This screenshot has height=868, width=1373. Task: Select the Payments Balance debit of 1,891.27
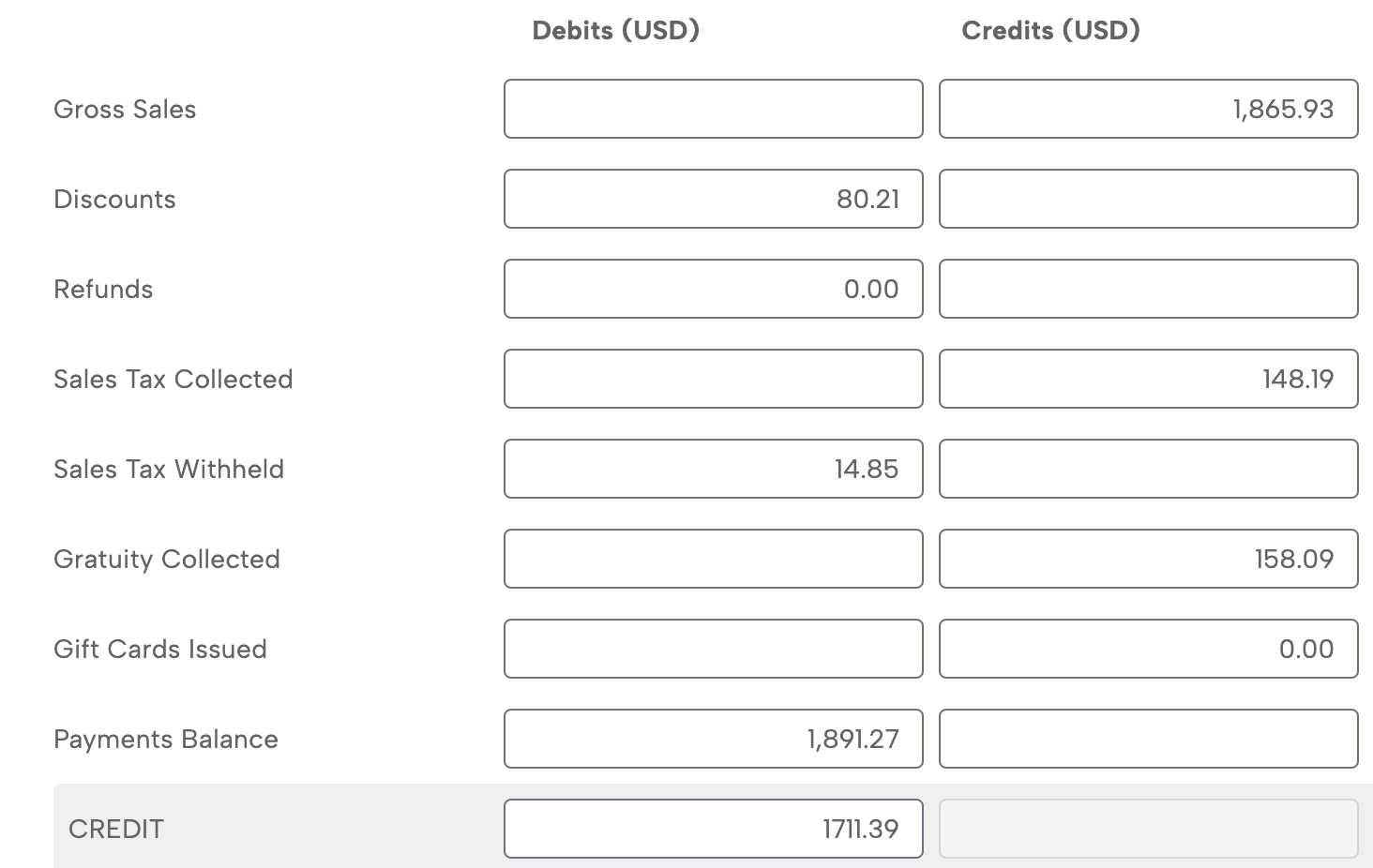coord(713,739)
